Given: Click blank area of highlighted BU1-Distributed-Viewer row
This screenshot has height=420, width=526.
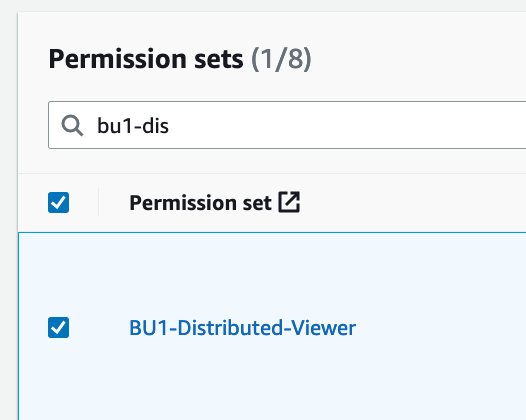Looking at the screenshot, I should pos(436,327).
